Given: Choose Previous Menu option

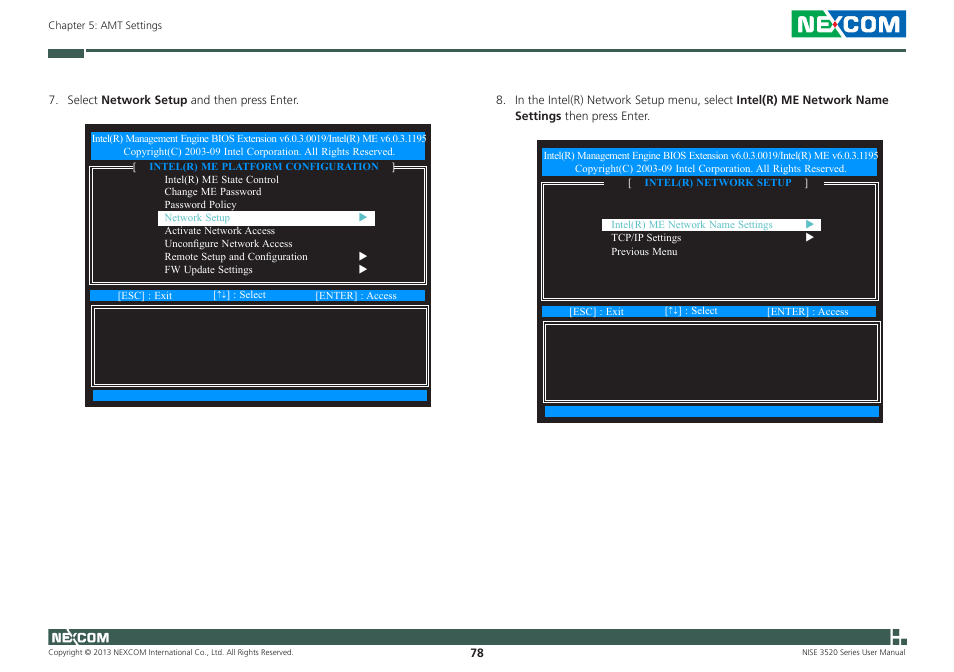Looking at the screenshot, I should coord(644,252).
